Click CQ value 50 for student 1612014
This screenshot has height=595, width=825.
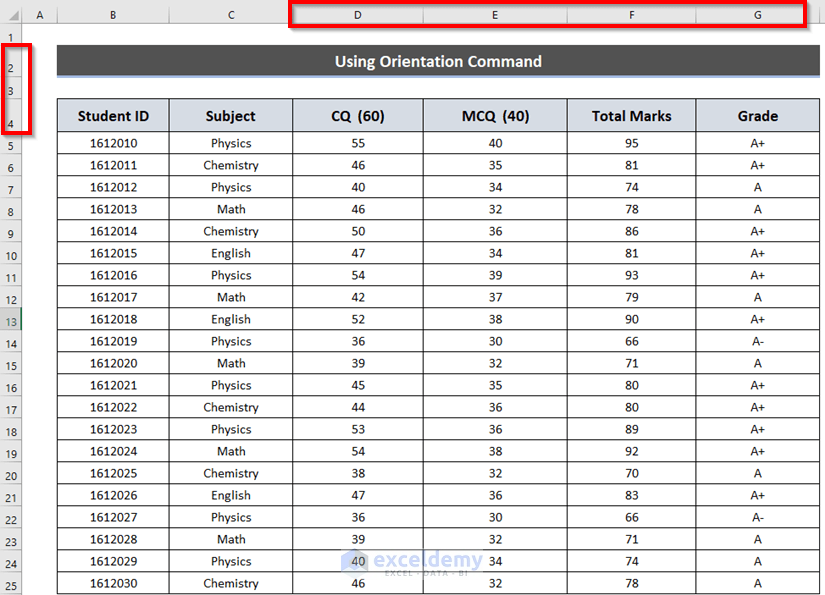[x=358, y=231]
